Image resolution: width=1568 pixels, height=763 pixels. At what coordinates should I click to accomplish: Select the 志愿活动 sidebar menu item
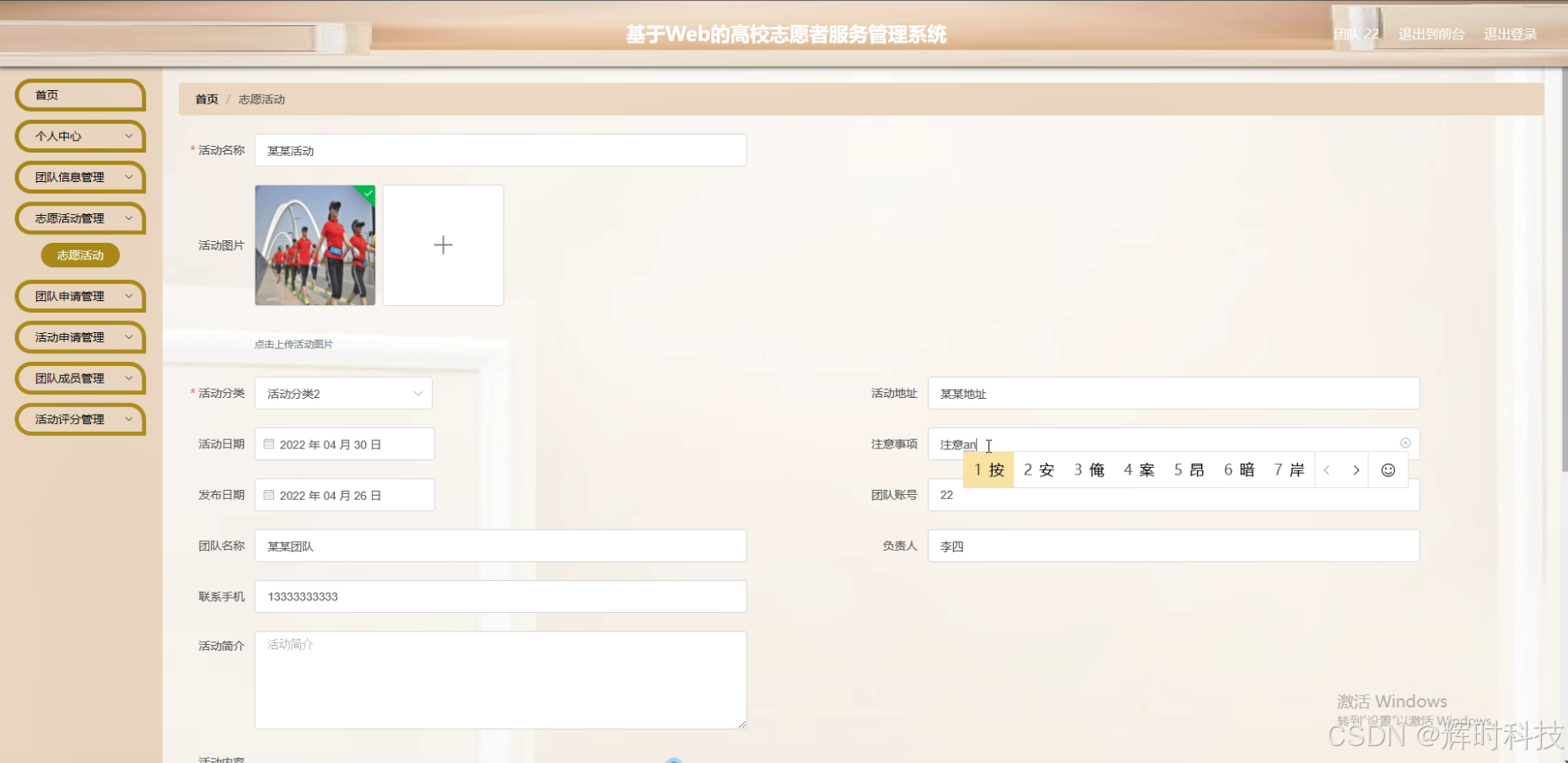pyautogui.click(x=79, y=255)
